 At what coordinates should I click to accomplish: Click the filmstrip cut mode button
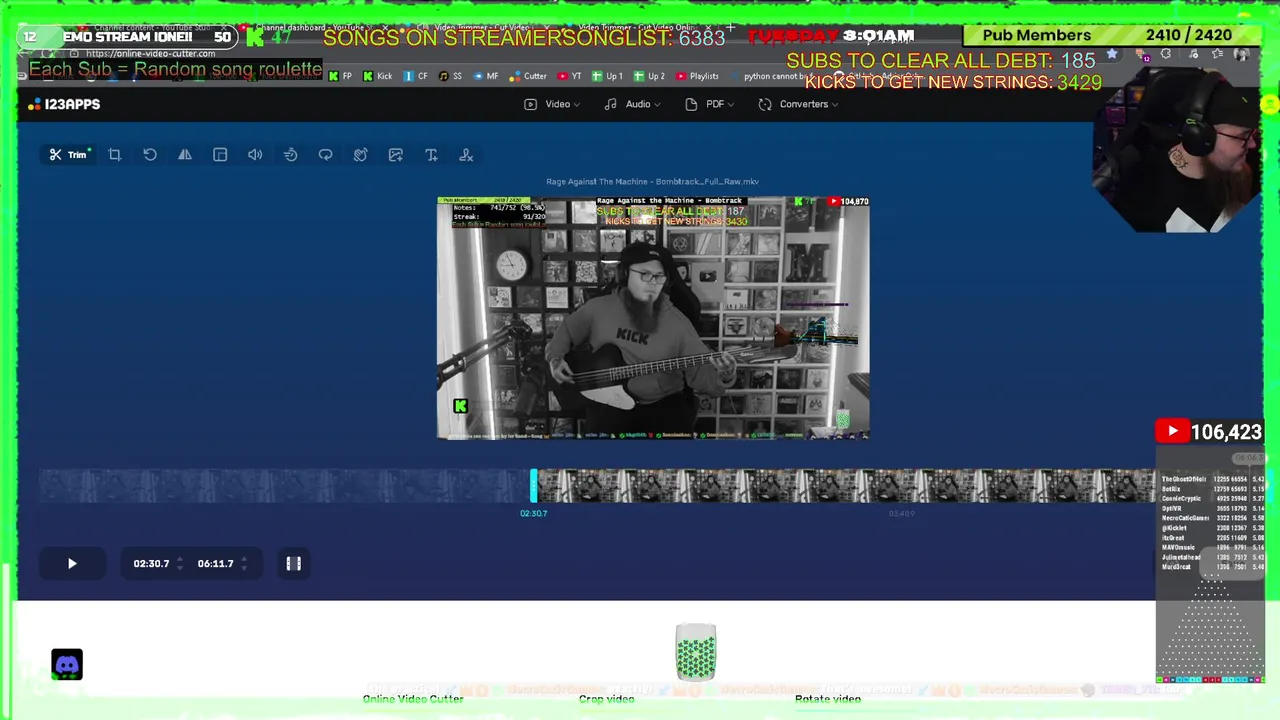[294, 564]
